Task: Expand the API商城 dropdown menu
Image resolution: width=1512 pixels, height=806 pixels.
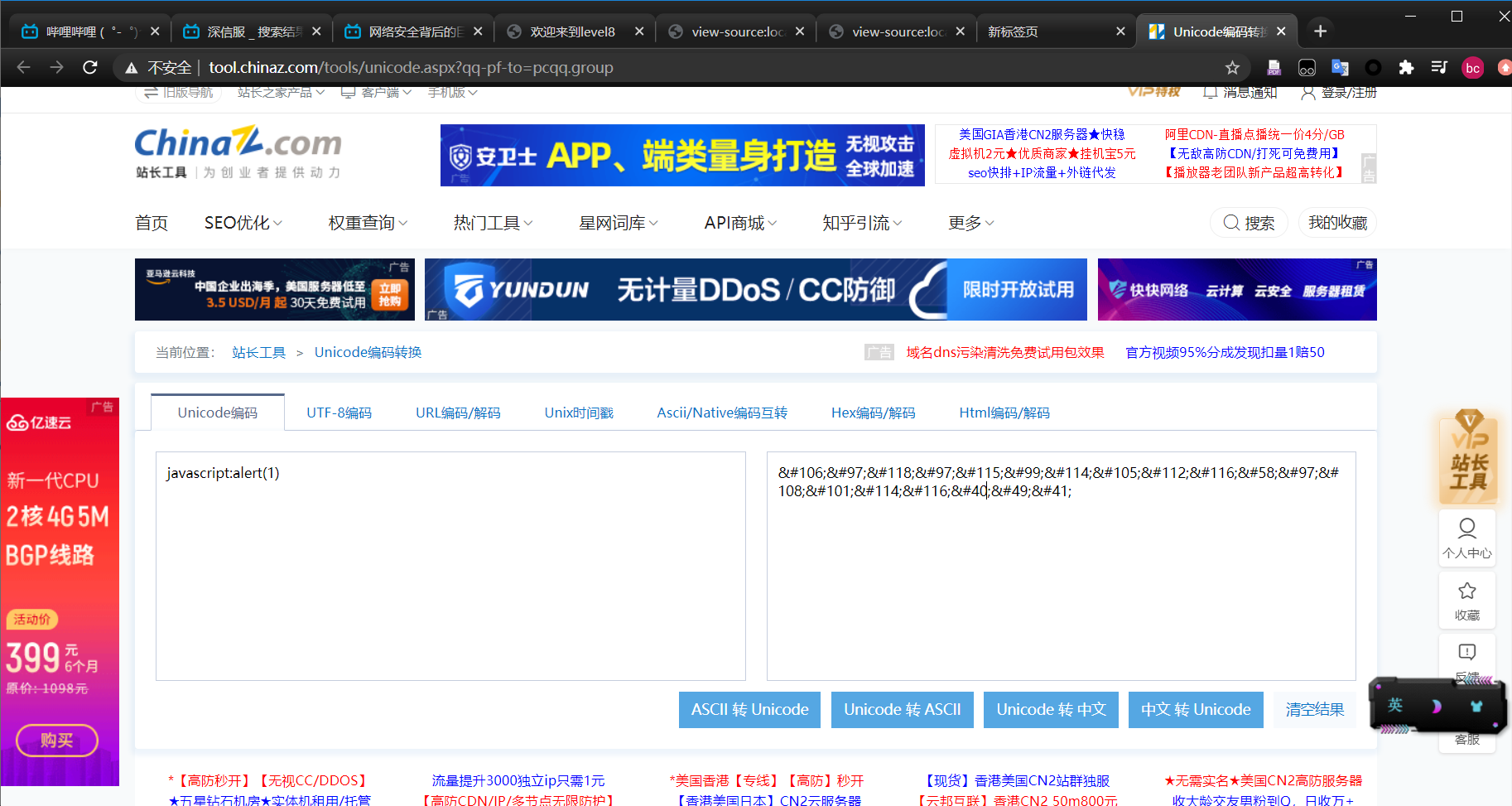Action: tap(740, 223)
